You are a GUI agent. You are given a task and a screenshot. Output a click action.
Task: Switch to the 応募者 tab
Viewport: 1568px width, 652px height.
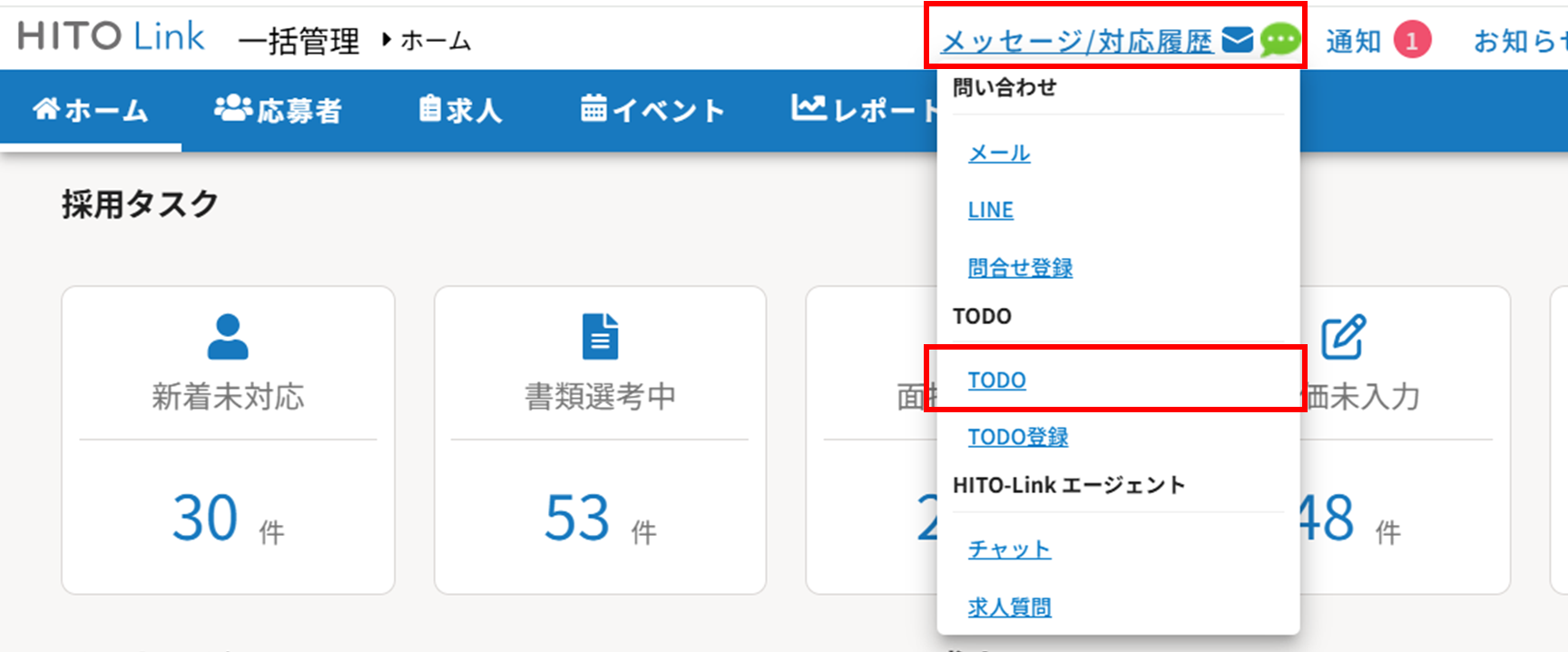point(278,111)
